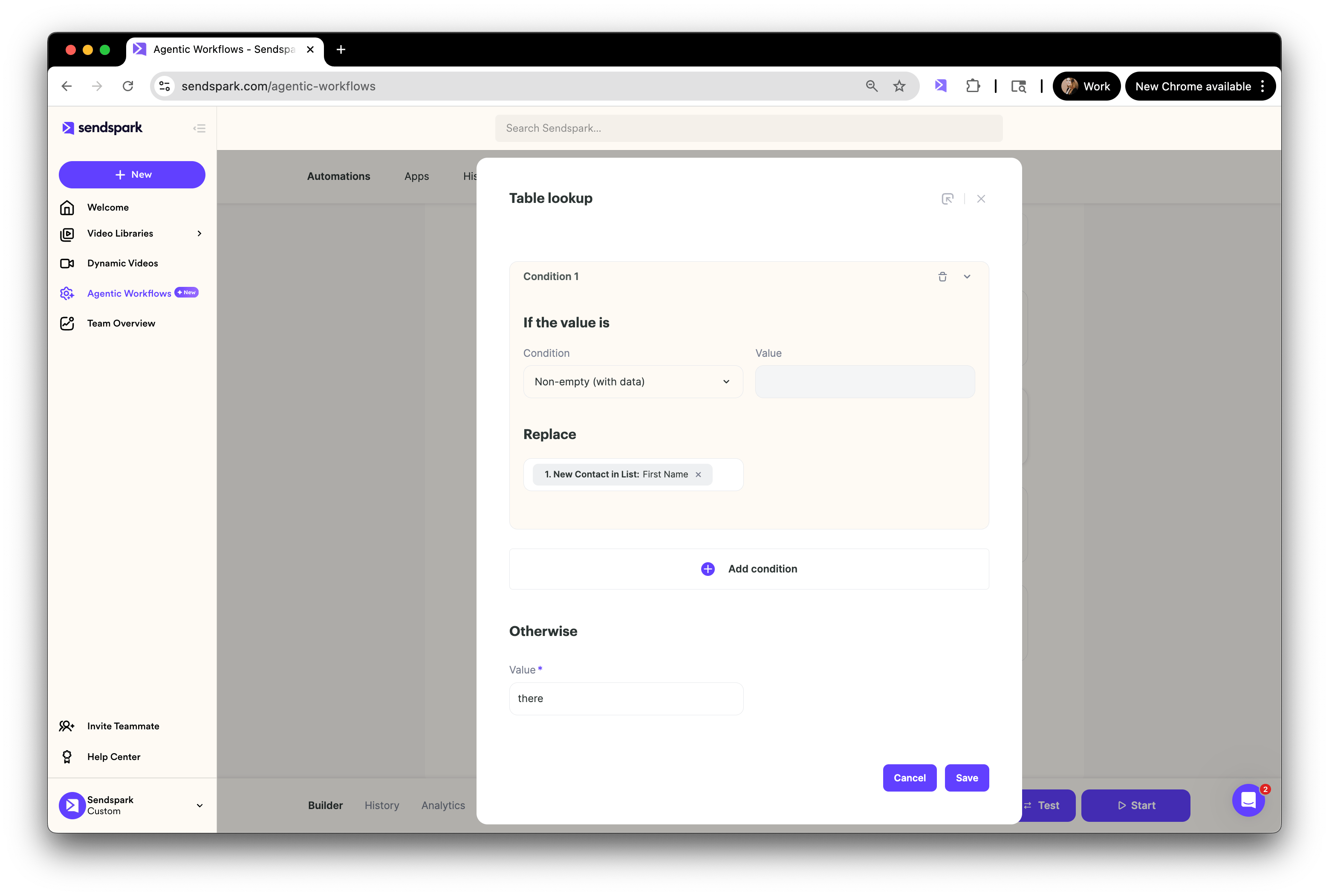Click the plus icon beside Add condition
Viewport: 1329px width, 896px height.
[x=708, y=569]
